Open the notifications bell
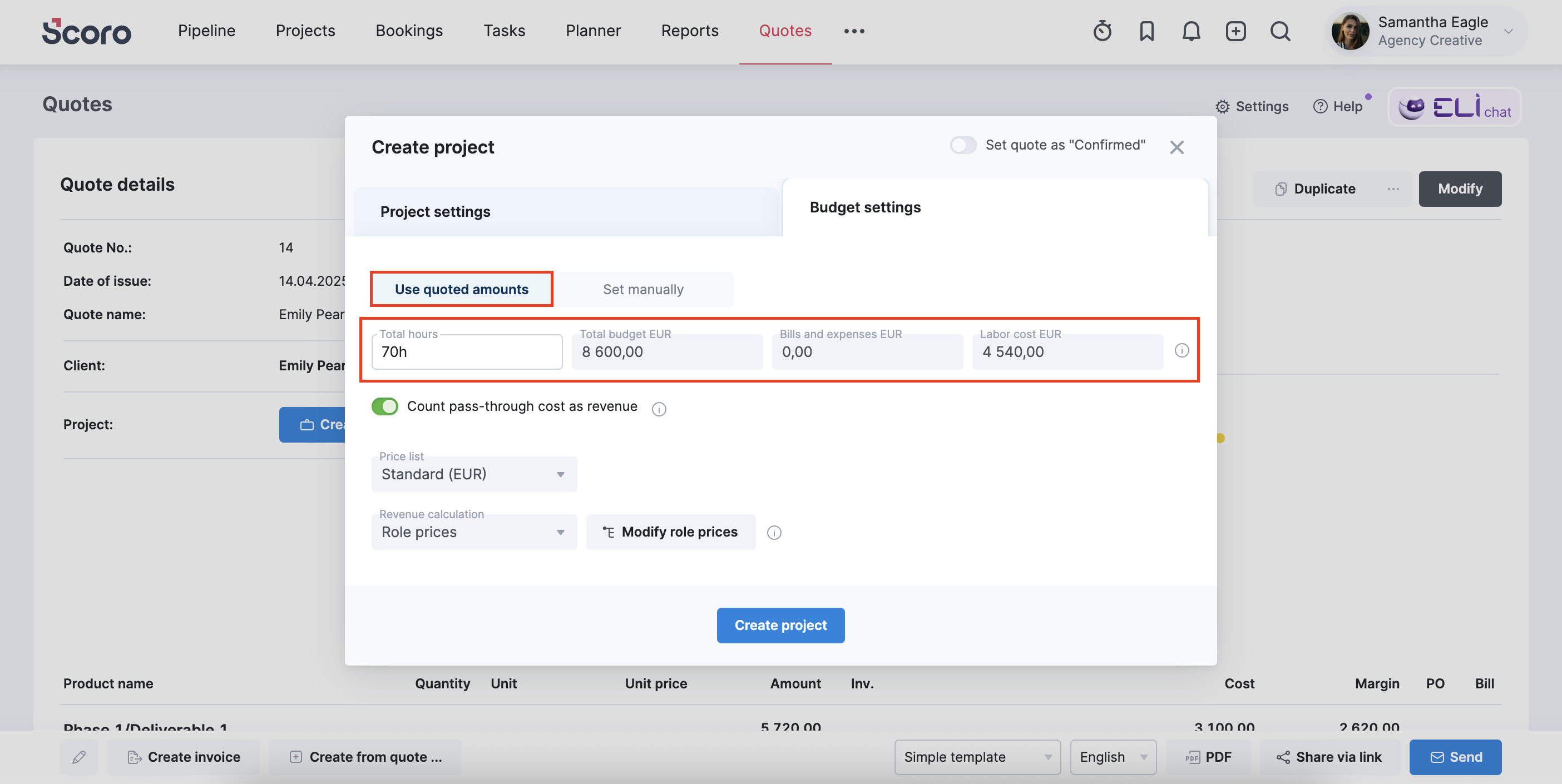Image resolution: width=1562 pixels, height=784 pixels. click(x=1191, y=31)
